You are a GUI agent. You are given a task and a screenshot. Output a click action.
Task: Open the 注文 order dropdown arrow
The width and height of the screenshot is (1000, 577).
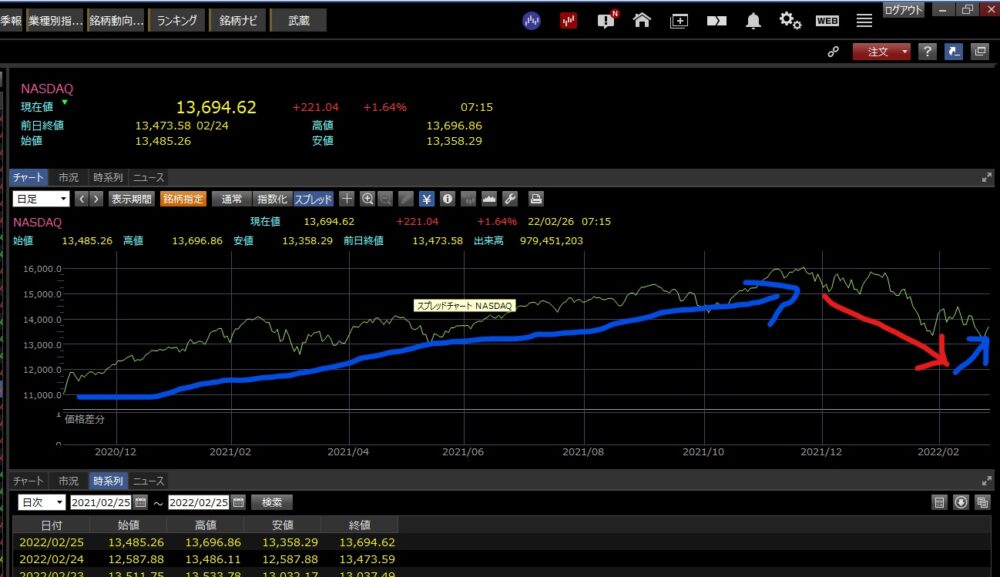pos(904,52)
